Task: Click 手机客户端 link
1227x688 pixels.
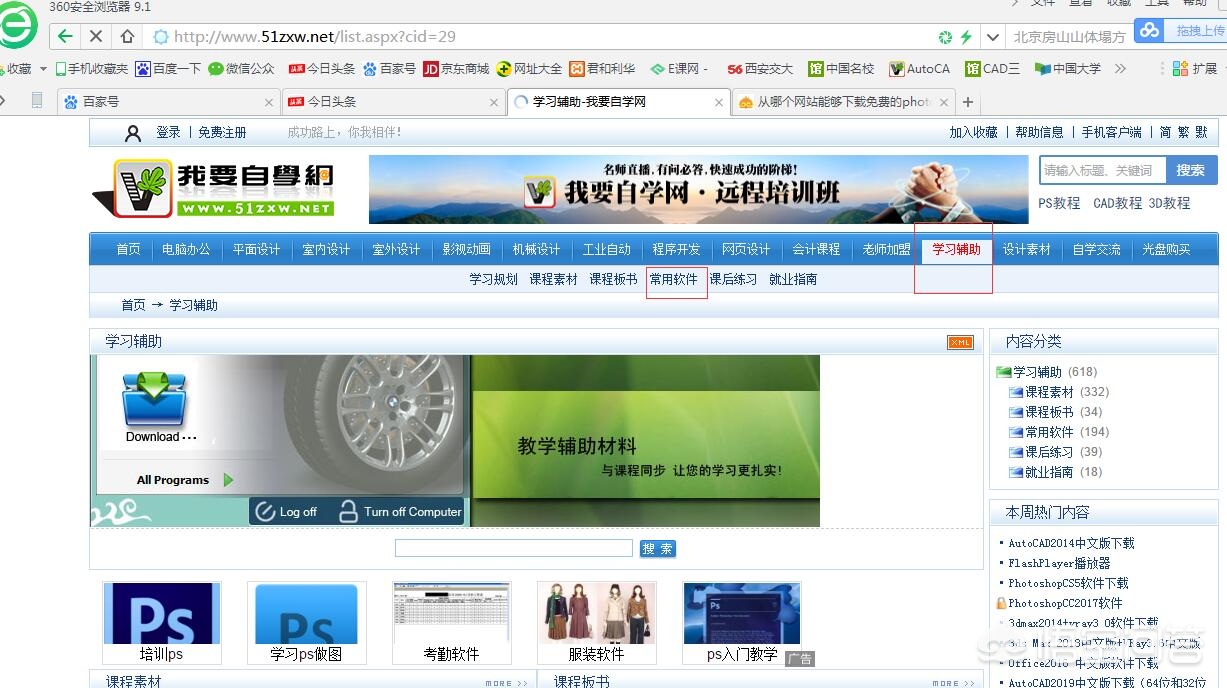Action: coord(1112,132)
